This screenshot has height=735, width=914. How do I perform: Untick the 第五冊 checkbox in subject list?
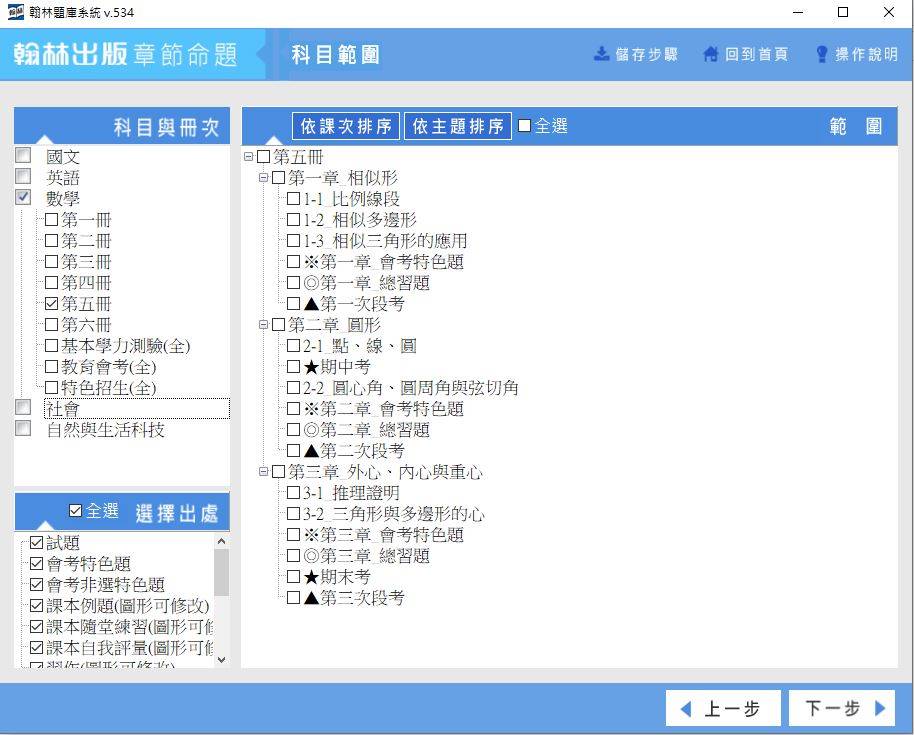[x=51, y=304]
